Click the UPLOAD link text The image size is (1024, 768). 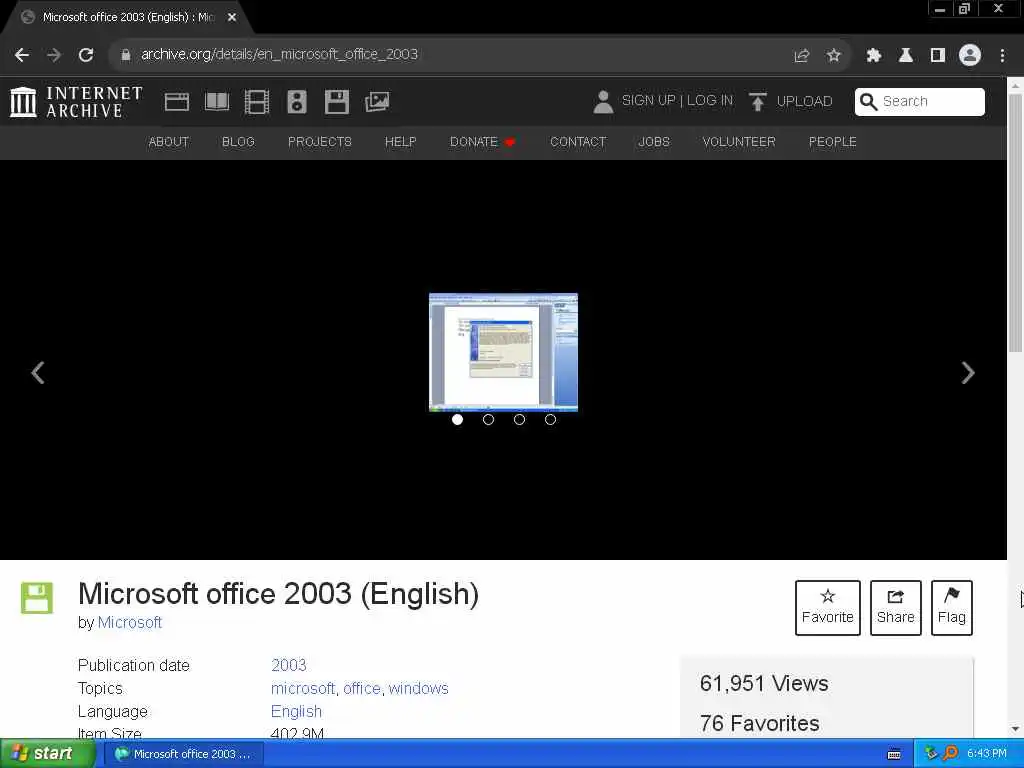click(804, 101)
